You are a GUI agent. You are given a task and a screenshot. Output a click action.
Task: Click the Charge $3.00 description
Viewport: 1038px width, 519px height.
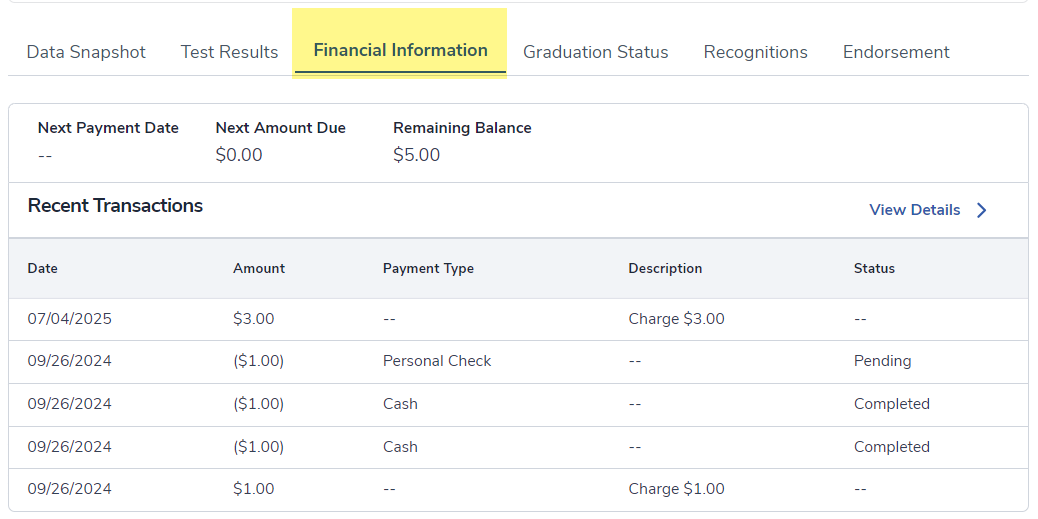[676, 319]
